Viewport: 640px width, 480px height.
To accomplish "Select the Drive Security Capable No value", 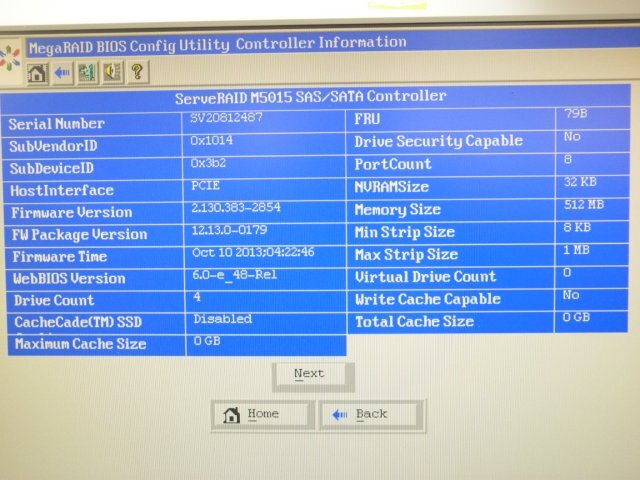I will pyautogui.click(x=572, y=136).
